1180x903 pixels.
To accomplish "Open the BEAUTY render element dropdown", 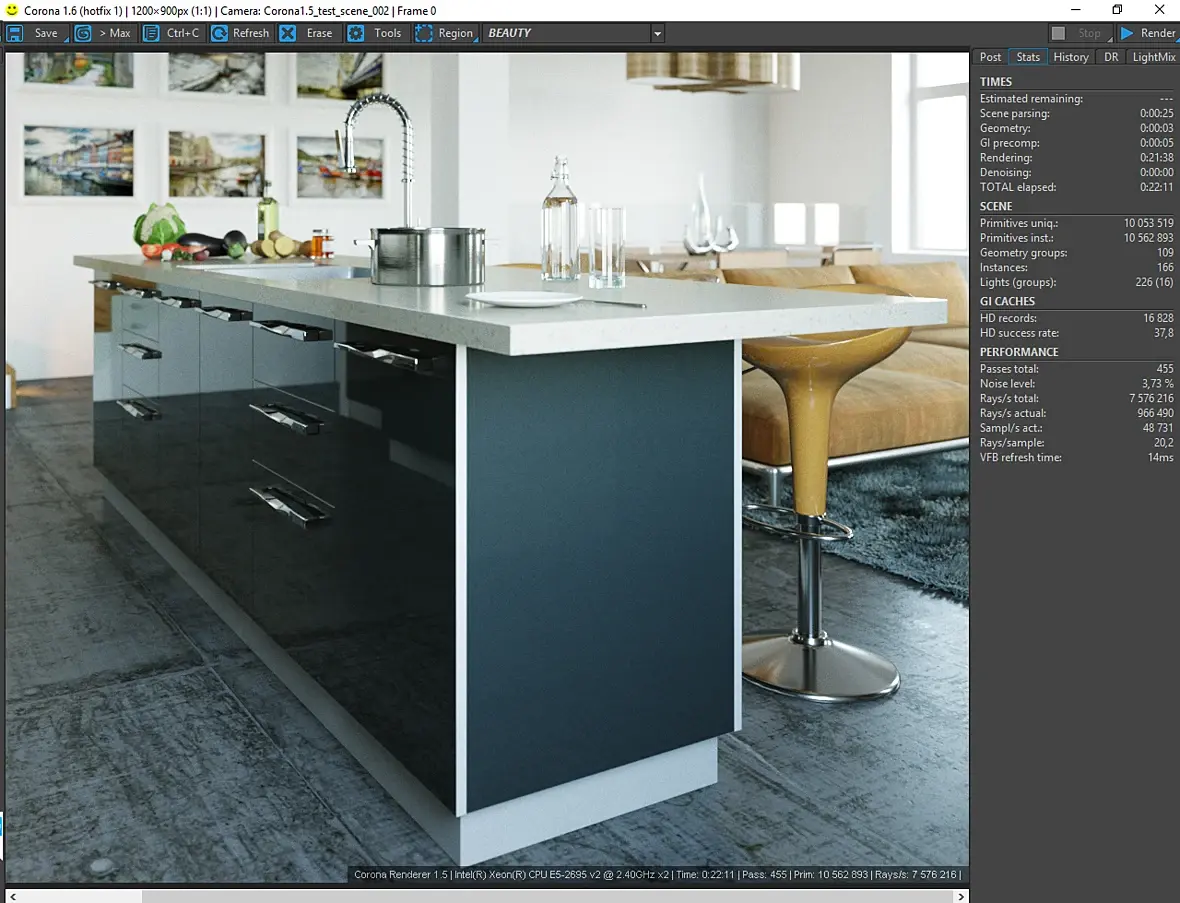I will coord(573,33).
